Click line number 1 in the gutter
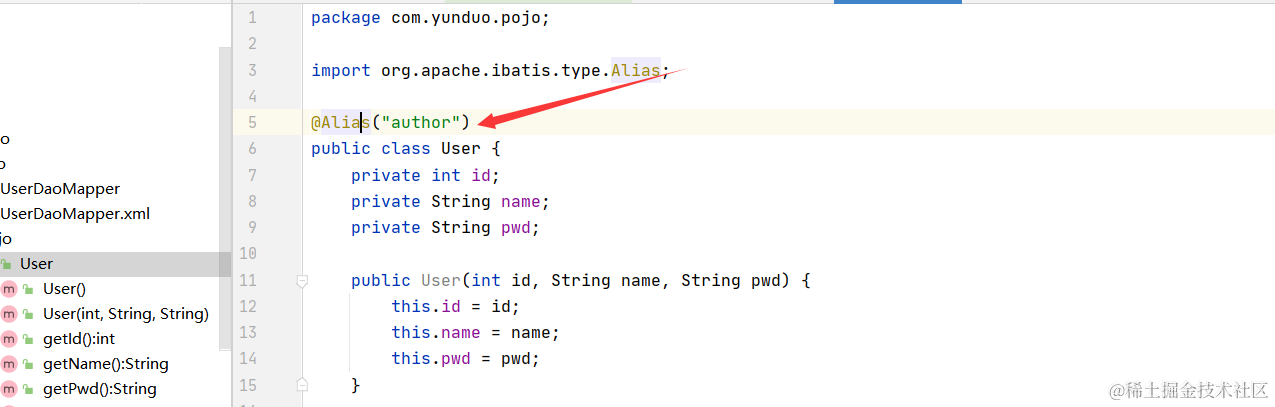This screenshot has width=1275, height=407. (252, 18)
